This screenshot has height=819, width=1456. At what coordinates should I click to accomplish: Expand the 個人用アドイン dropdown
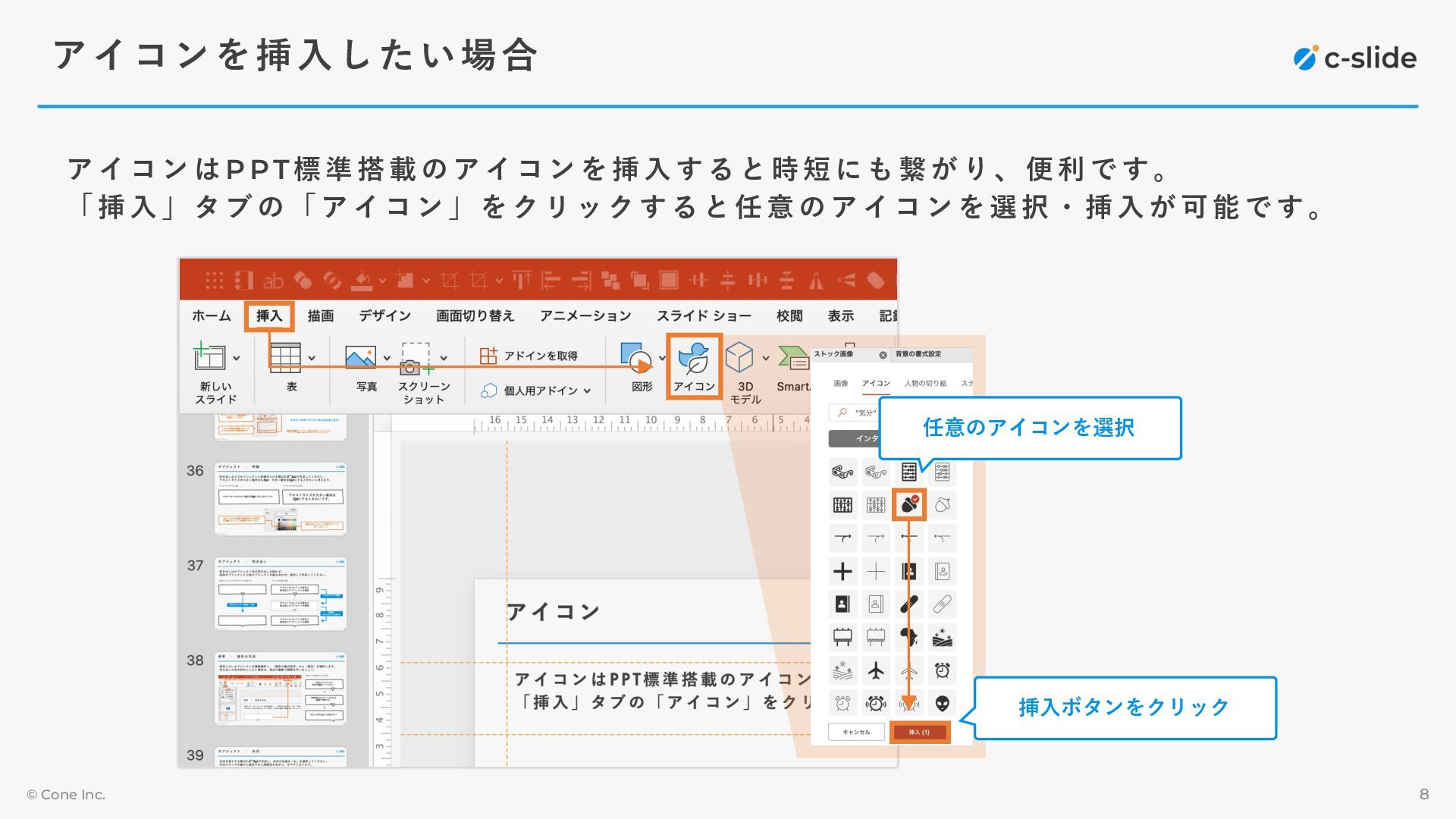tap(588, 391)
